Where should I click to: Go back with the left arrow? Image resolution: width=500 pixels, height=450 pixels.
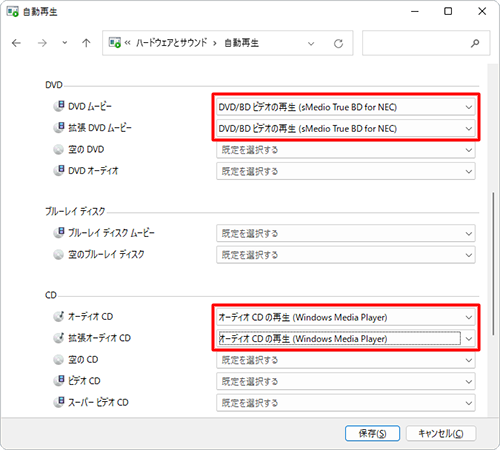coord(16,43)
